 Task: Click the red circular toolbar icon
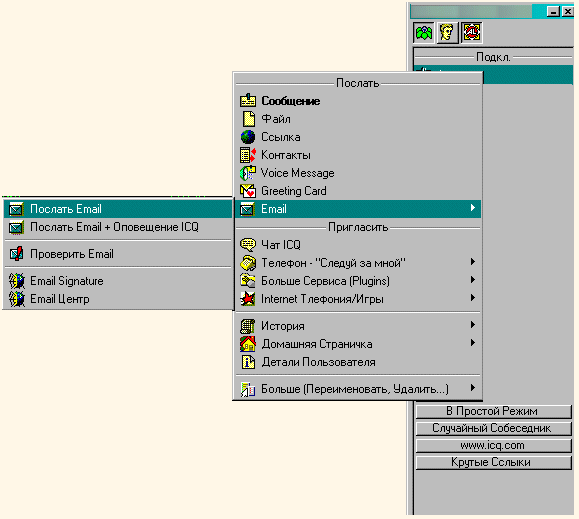tap(472, 33)
